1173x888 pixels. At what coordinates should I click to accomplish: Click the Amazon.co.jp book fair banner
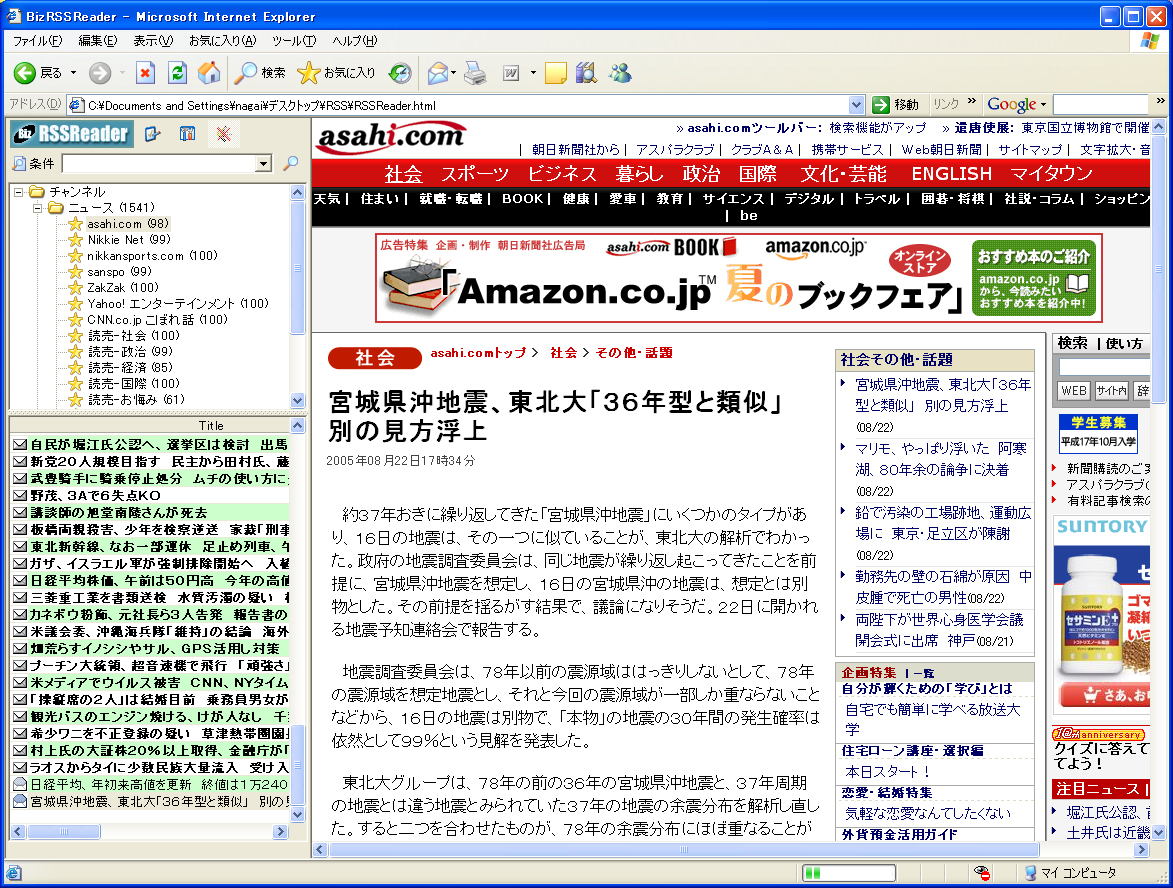(738, 278)
